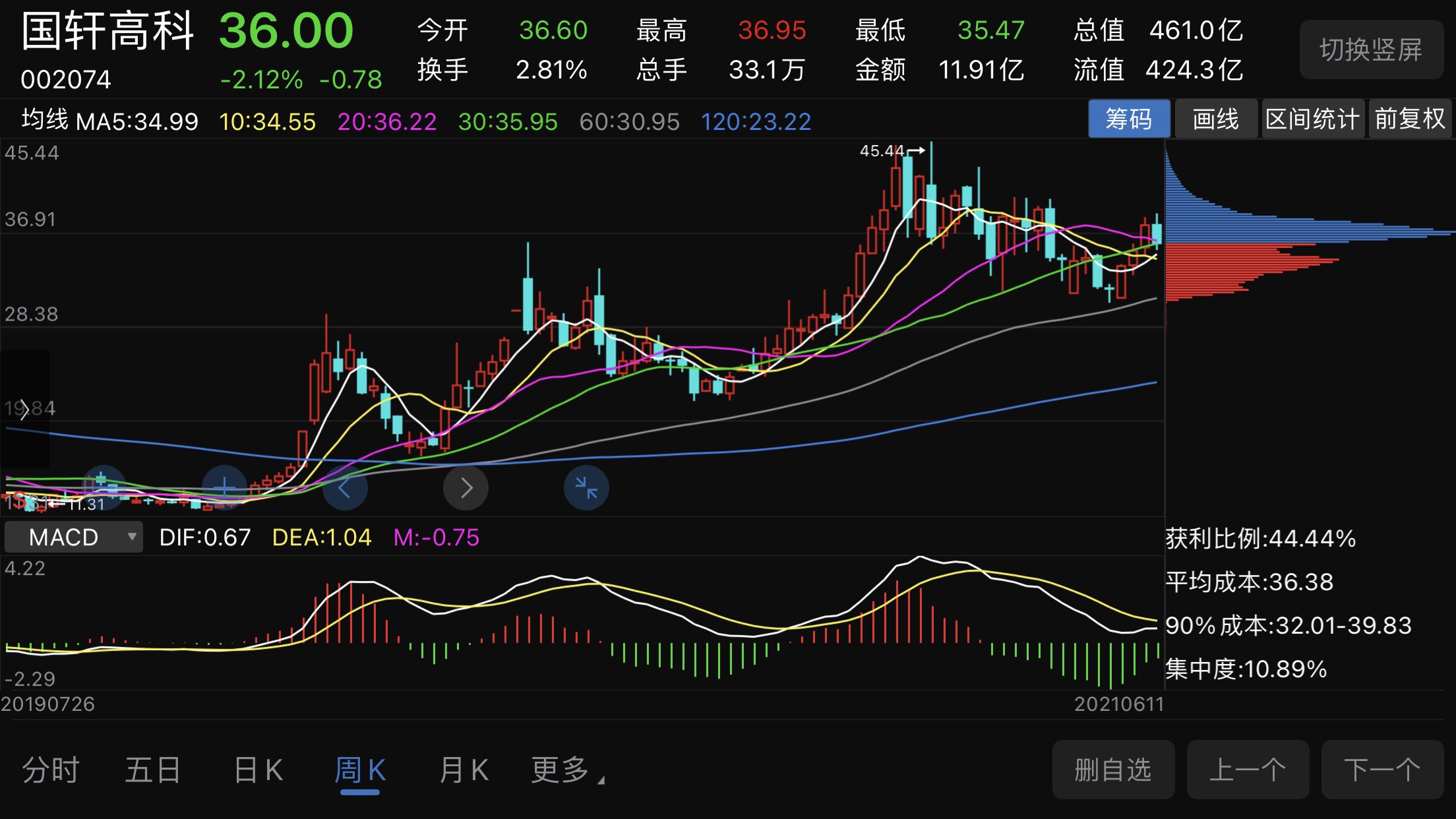Open the 更多 period menu
Viewport: 1456px width, 819px height.
coord(567,770)
